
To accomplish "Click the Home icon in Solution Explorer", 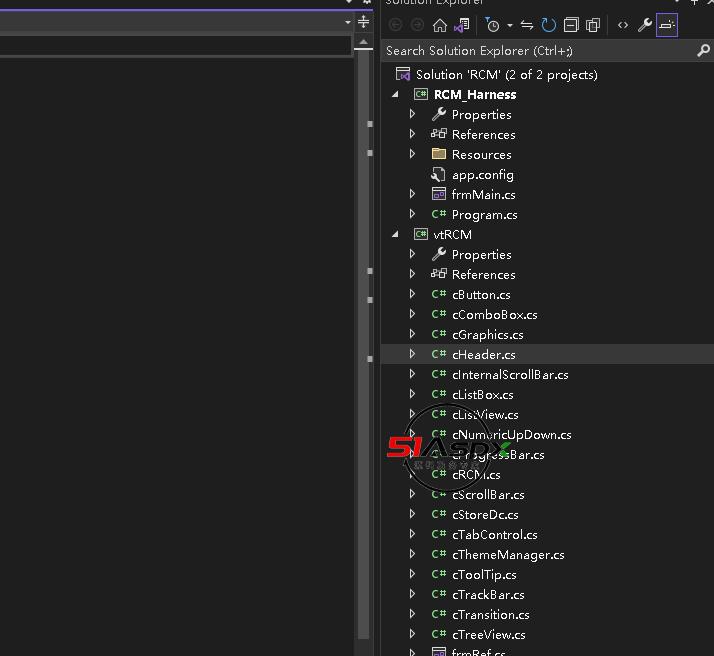I will pyautogui.click(x=440, y=25).
